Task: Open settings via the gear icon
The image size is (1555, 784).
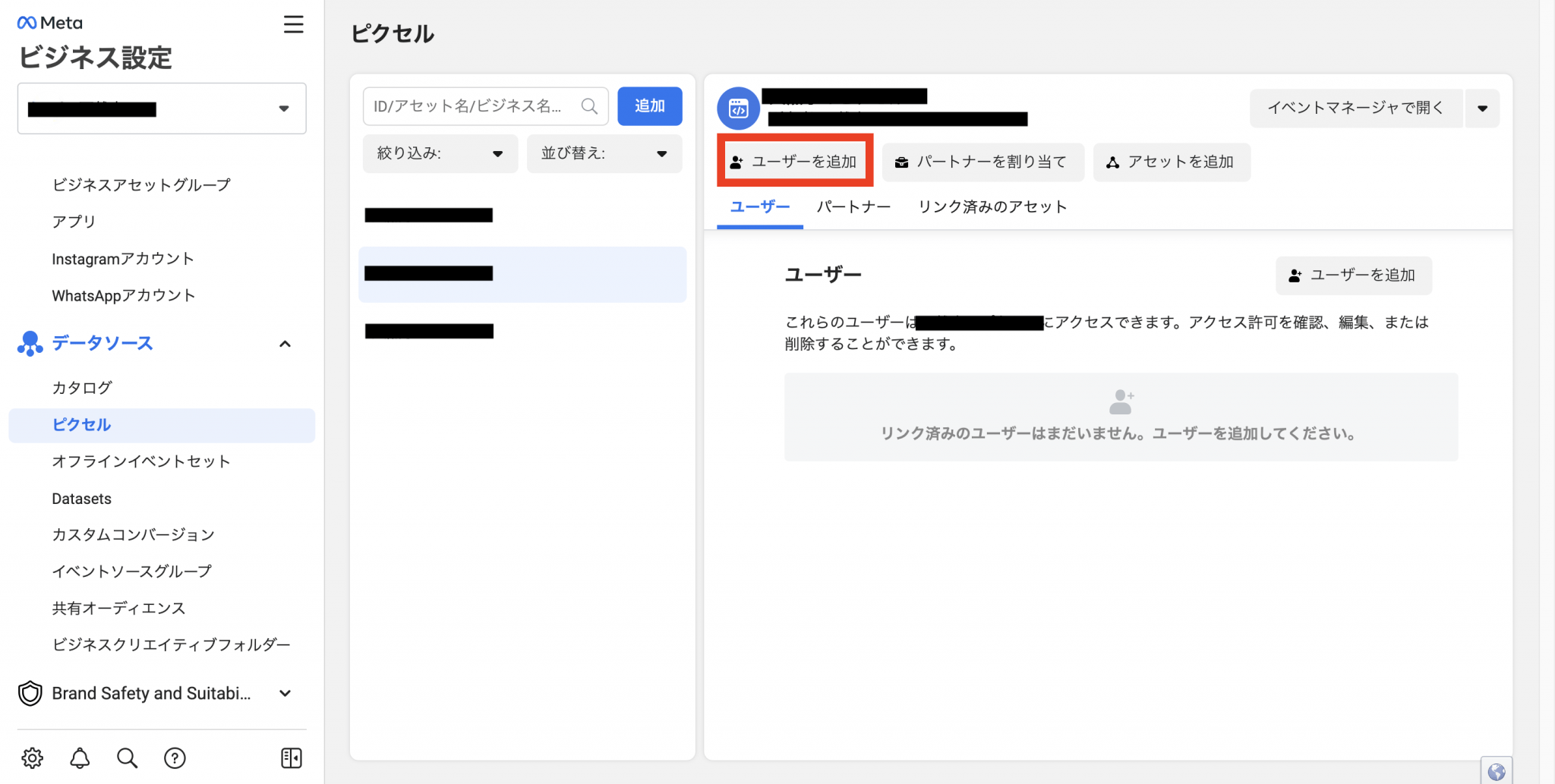Action: pos(32,757)
